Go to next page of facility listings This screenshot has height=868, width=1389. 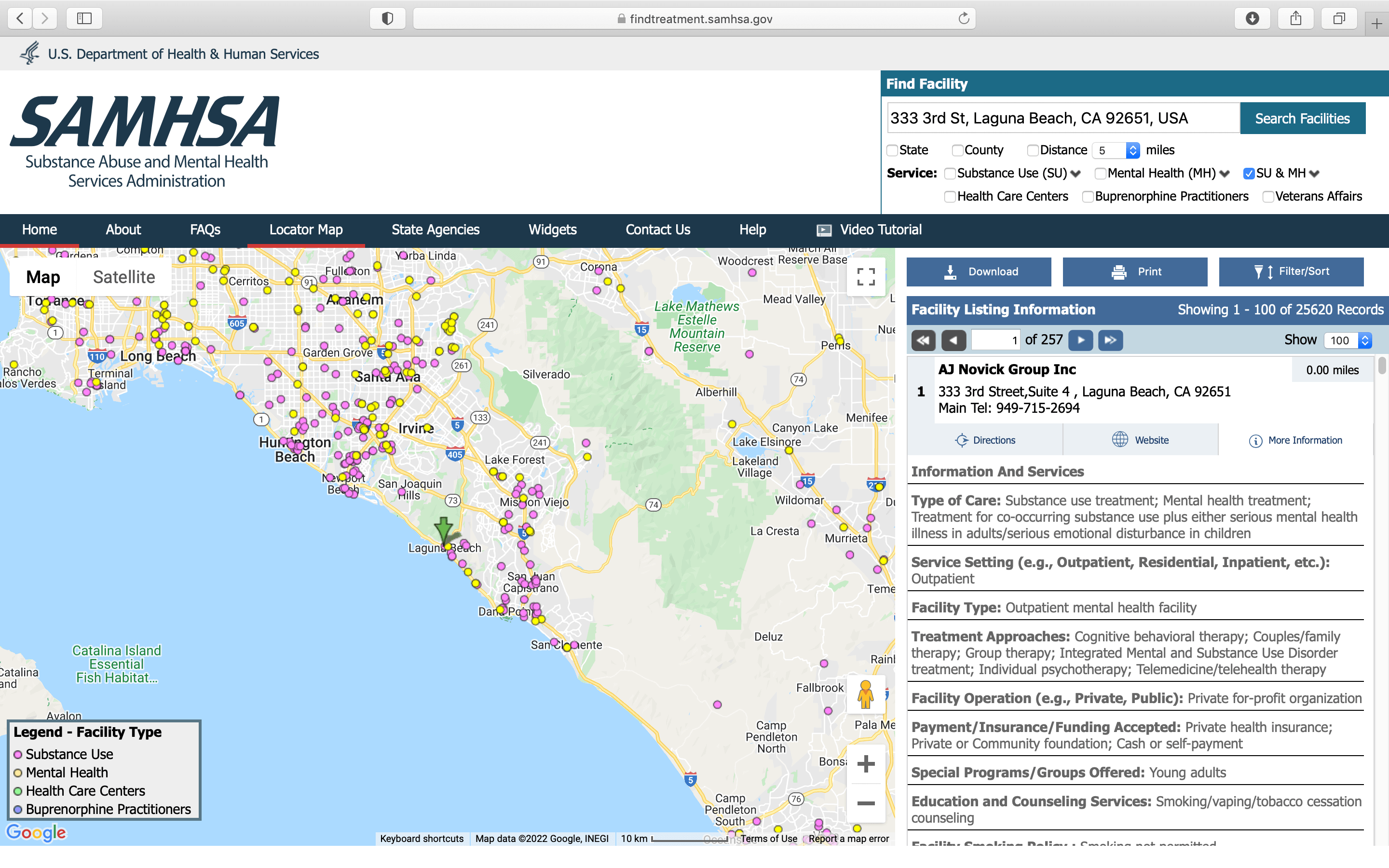click(x=1081, y=340)
